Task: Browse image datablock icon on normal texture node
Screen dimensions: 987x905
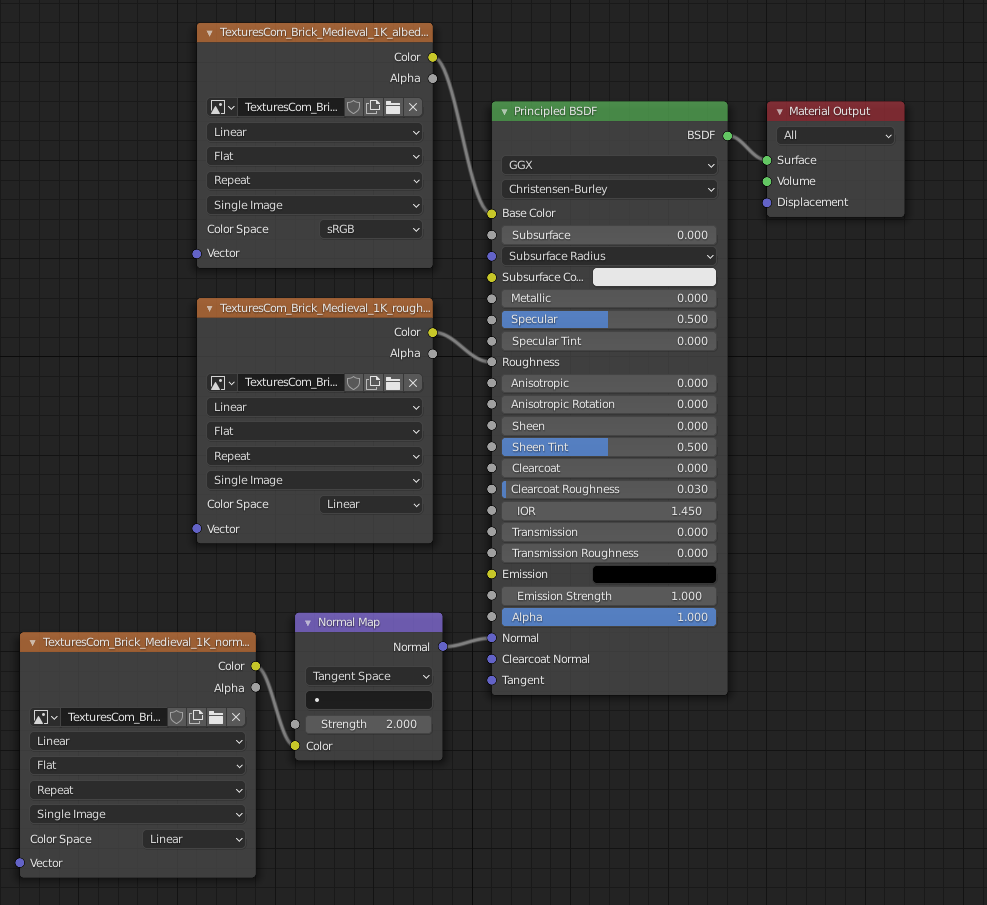Action: pos(45,717)
